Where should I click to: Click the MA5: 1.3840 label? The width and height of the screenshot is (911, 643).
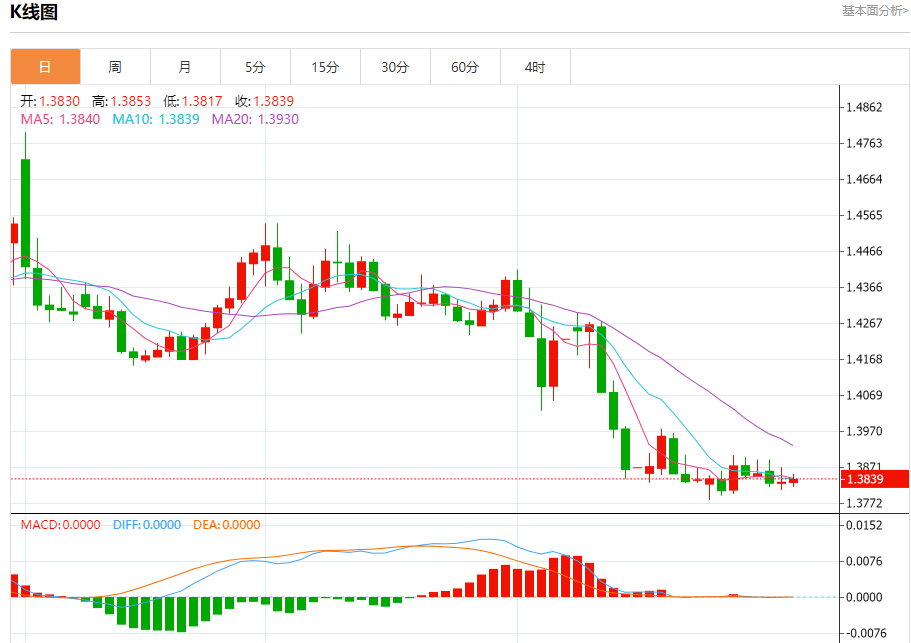click(60, 119)
